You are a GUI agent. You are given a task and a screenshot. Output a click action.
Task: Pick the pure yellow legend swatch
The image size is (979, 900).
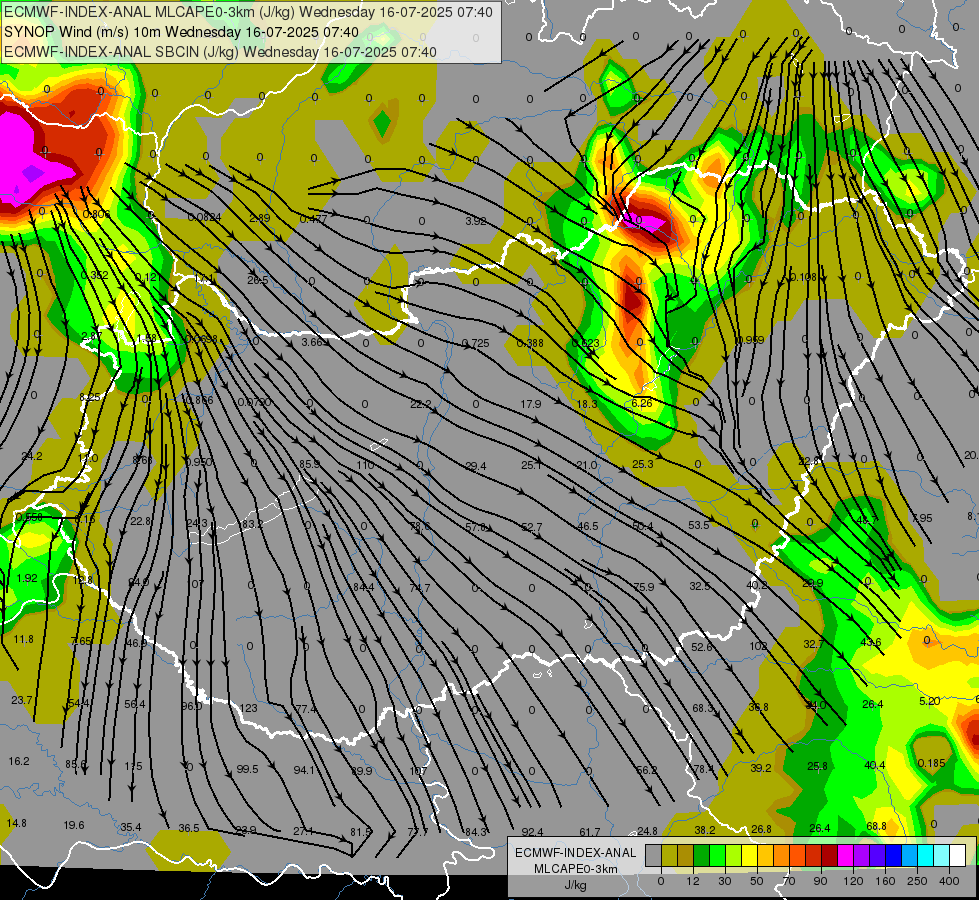click(749, 855)
